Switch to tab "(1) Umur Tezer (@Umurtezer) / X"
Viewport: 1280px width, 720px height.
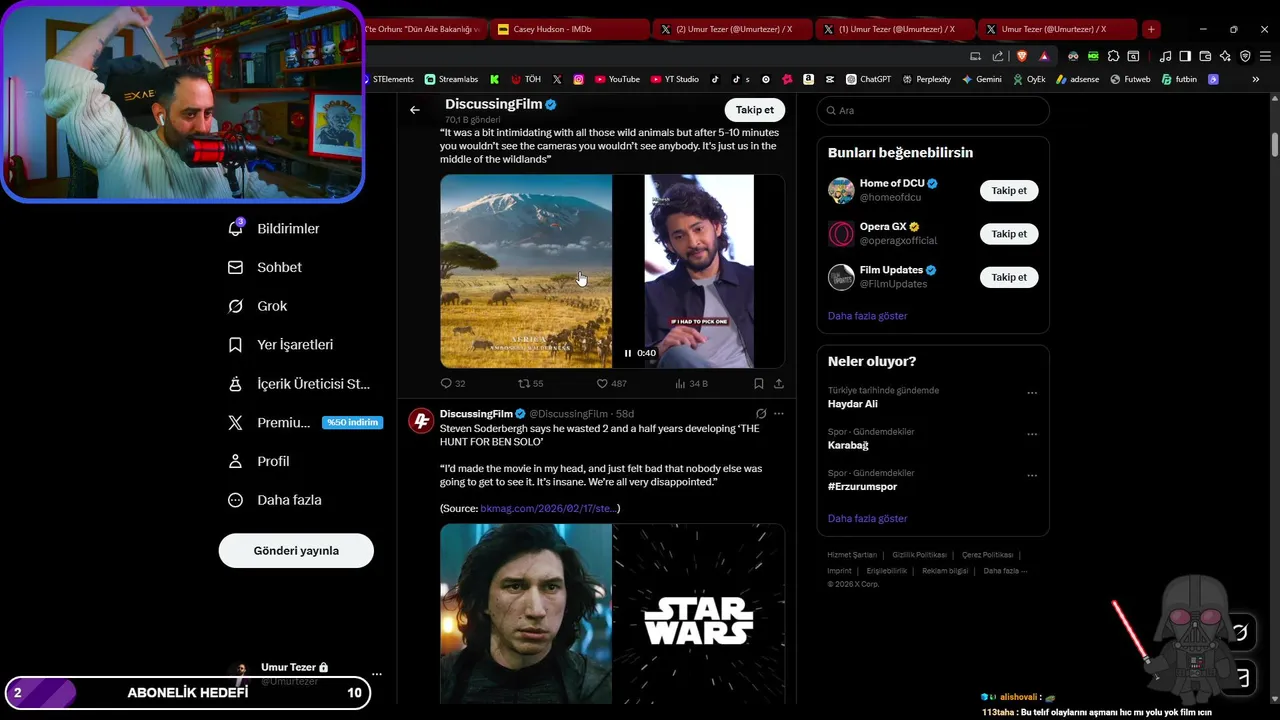coord(896,29)
